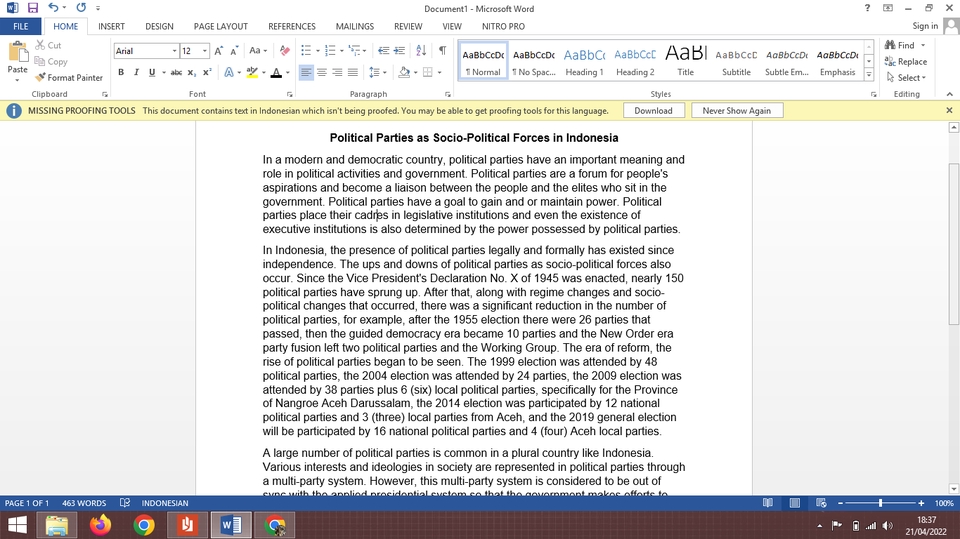The image size is (960, 539).
Task: Adjust the zoom slider
Action: point(880,503)
